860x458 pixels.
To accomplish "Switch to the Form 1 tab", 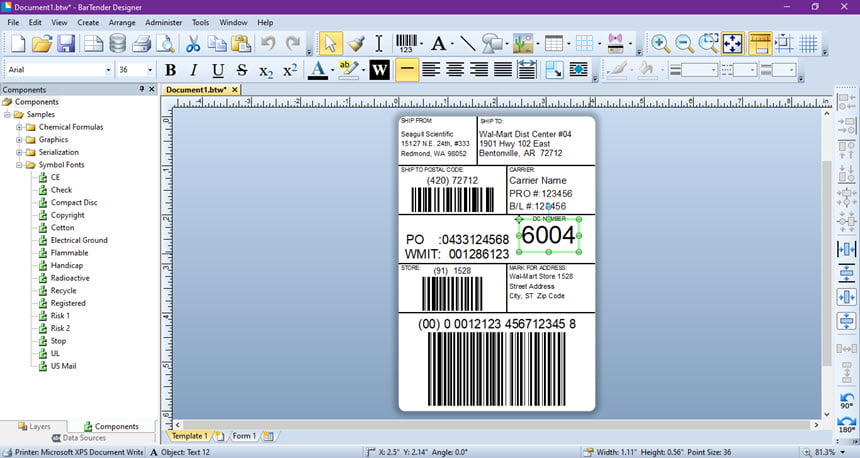I will 244,436.
